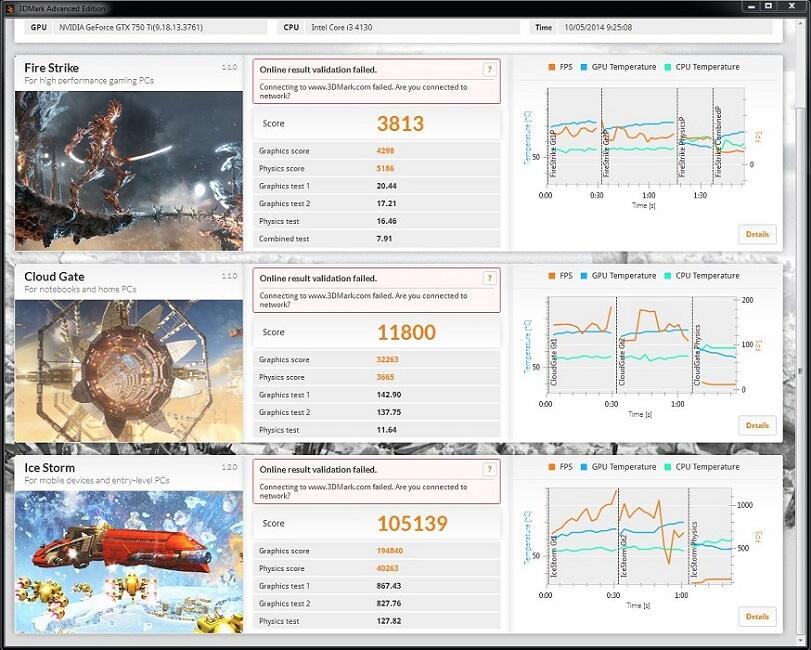Click the Ice Storm physics score 40263
Image resolution: width=811 pixels, height=650 pixels.
point(387,568)
